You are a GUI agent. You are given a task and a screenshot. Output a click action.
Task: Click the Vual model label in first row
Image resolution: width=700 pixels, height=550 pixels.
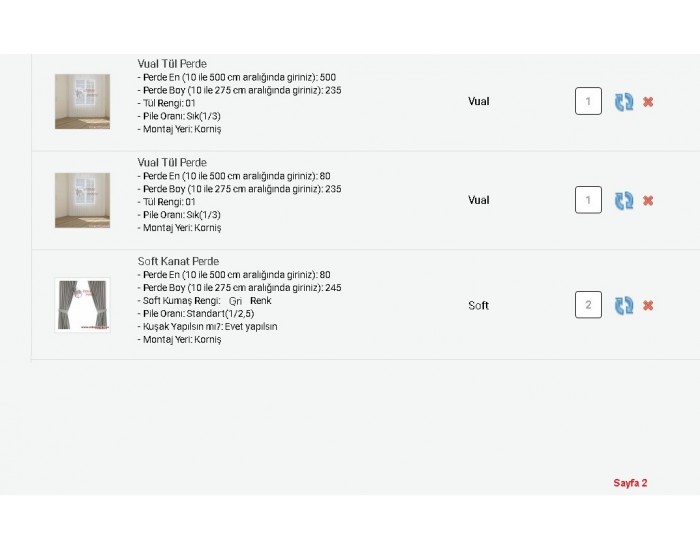479,101
